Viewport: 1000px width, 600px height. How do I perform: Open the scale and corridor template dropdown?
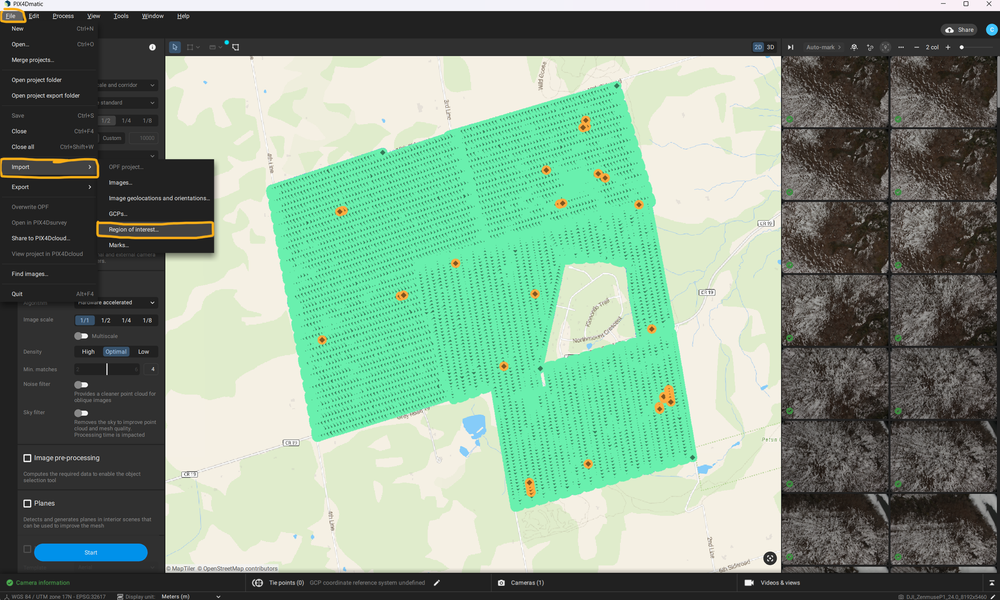click(128, 85)
